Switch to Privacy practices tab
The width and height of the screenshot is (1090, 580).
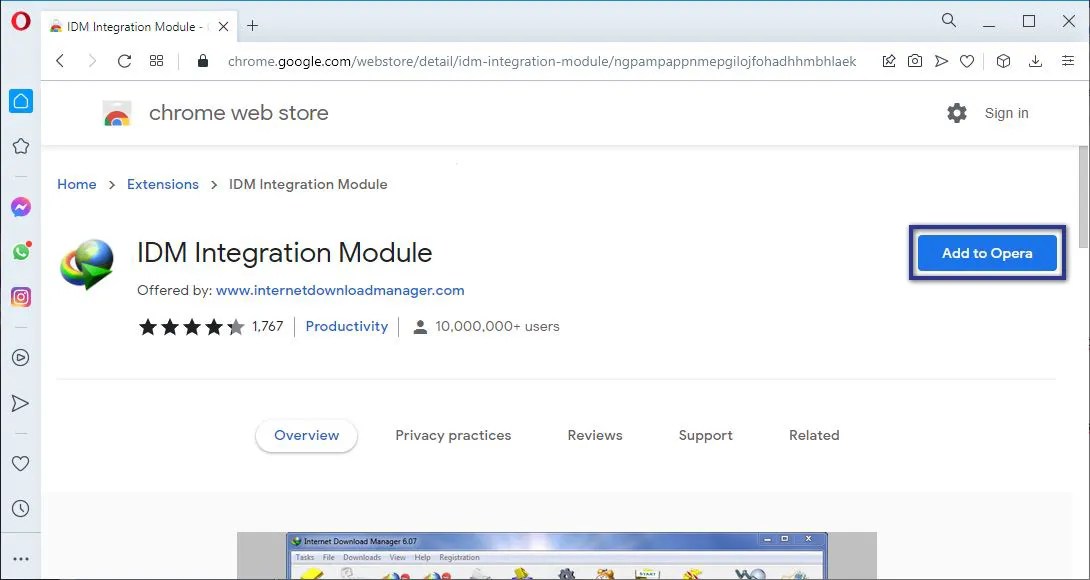point(453,435)
